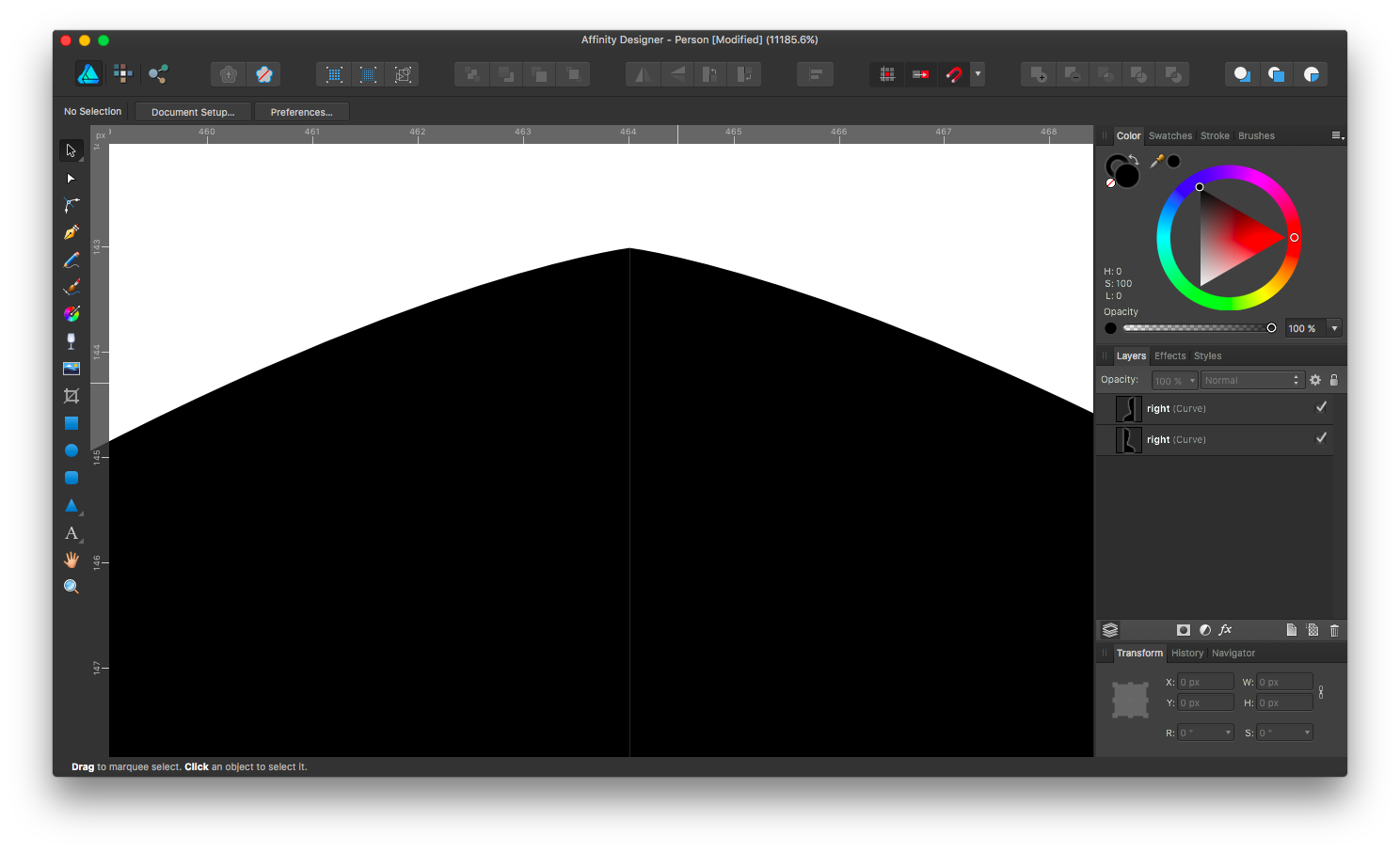The height and width of the screenshot is (852, 1400).
Task: Select the Pen tool
Action: [72, 232]
